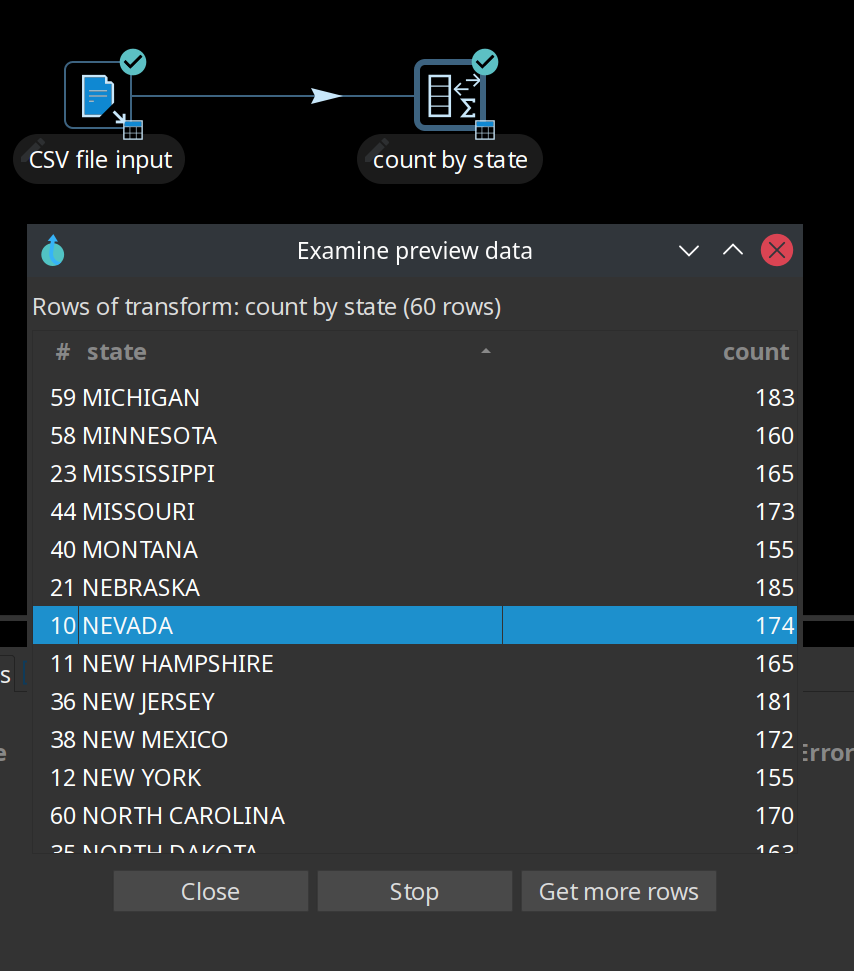
Task: Click the preview table icon under CSV input
Action: click(133, 129)
